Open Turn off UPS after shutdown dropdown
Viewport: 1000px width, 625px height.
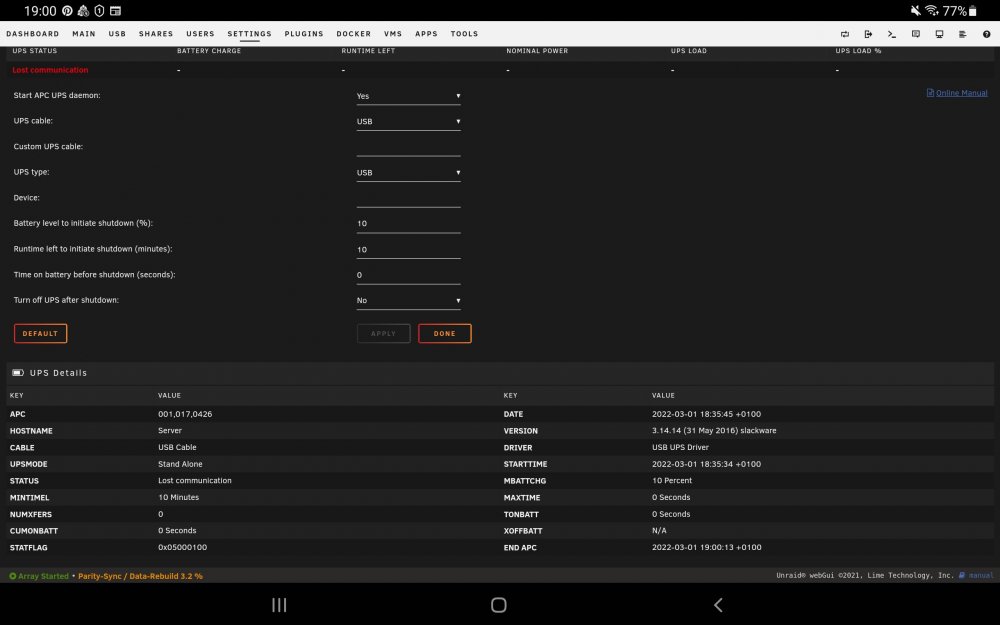(x=408, y=301)
